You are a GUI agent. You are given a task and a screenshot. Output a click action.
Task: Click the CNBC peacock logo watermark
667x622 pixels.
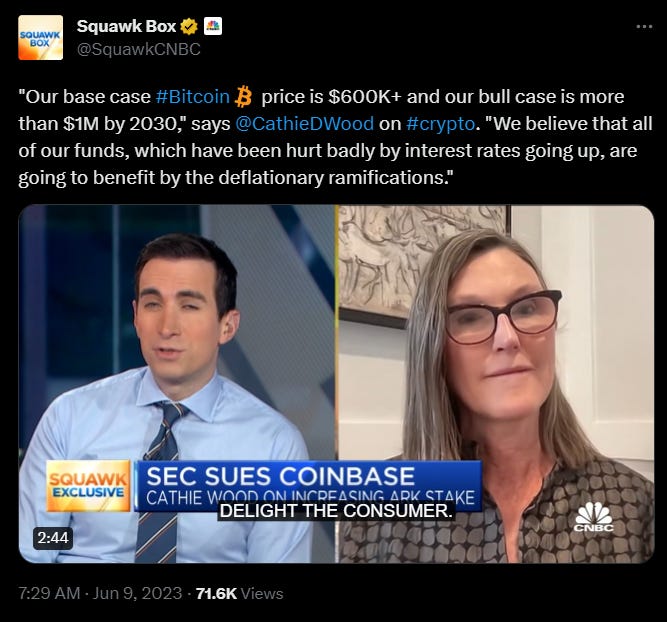[x=594, y=516]
